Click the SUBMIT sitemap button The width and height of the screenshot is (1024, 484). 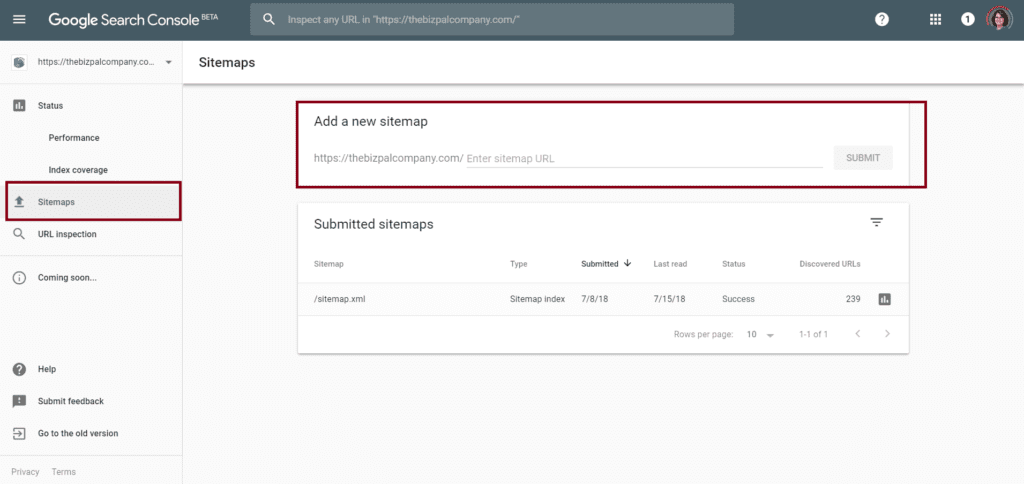tap(863, 158)
